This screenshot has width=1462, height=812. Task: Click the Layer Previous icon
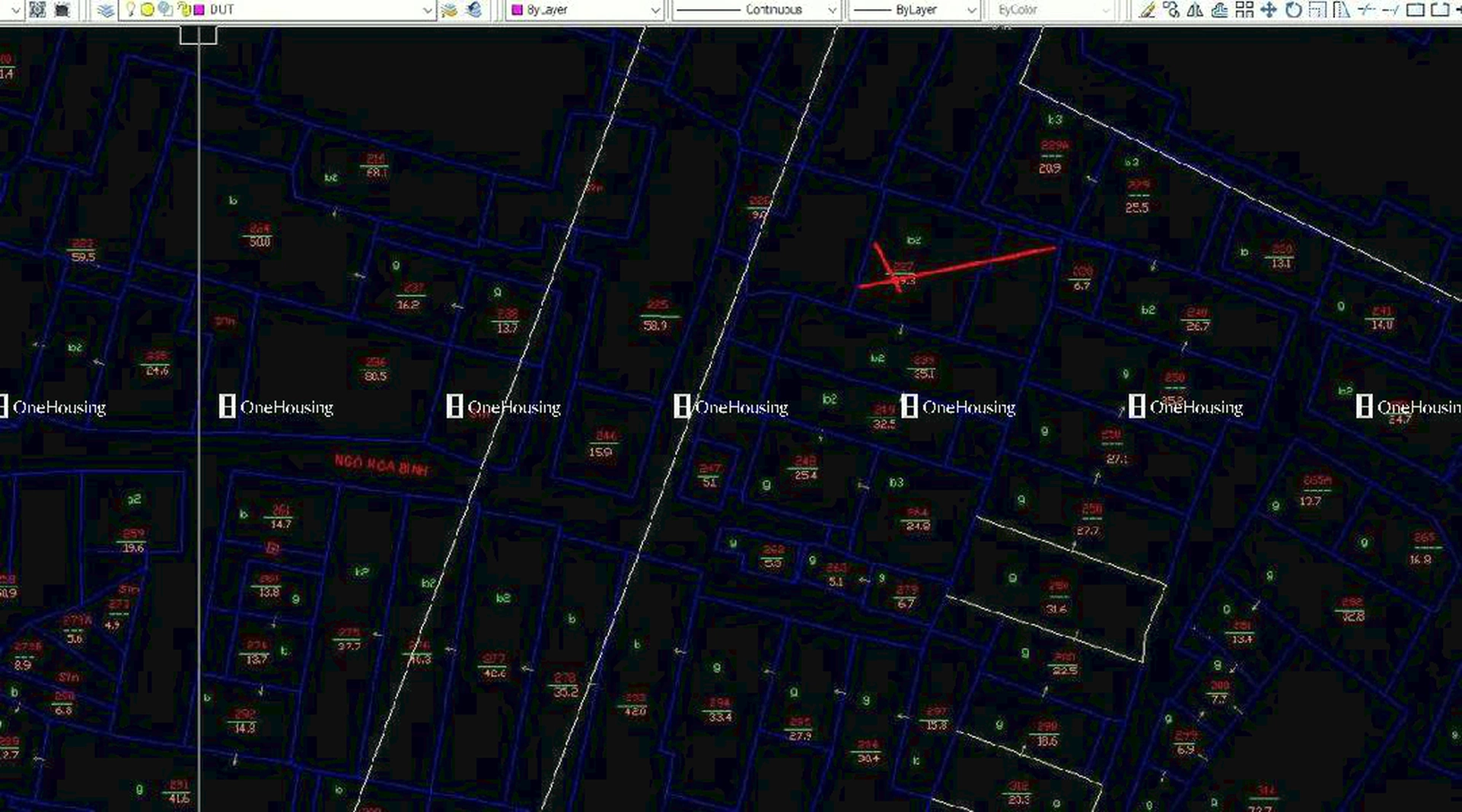click(x=473, y=10)
